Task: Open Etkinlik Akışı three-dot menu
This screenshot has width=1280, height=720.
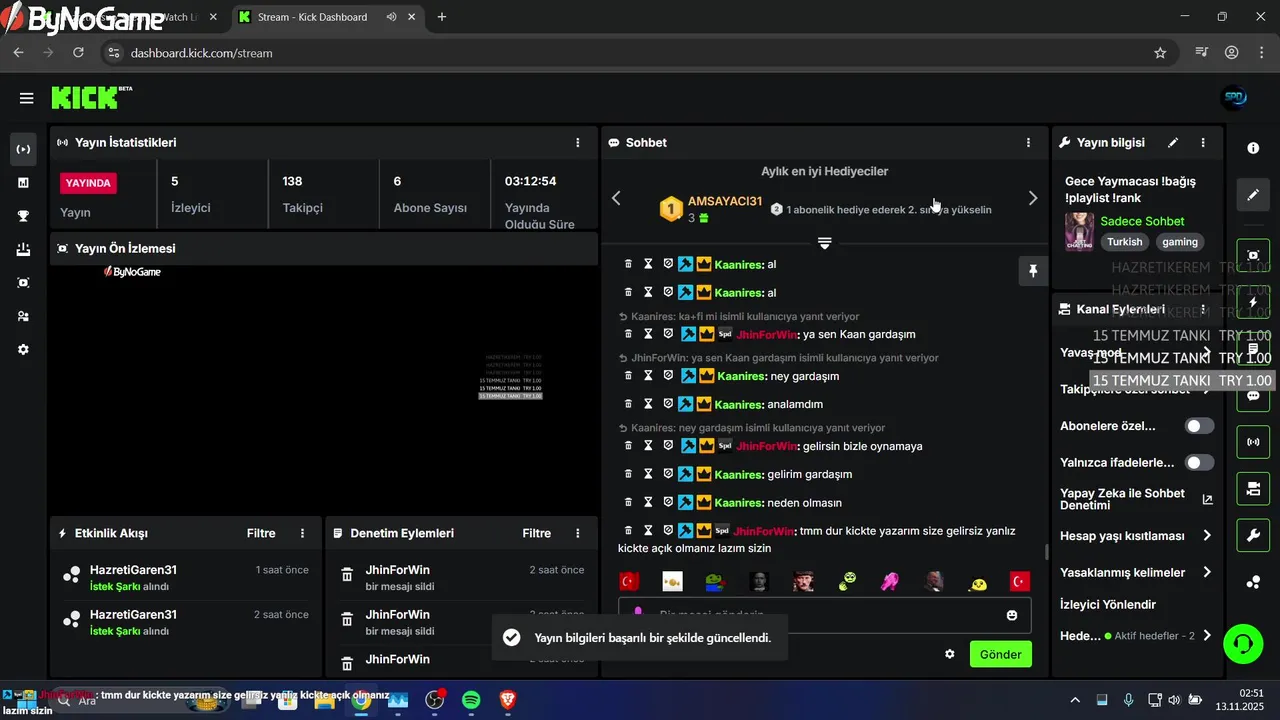Action: (x=302, y=534)
